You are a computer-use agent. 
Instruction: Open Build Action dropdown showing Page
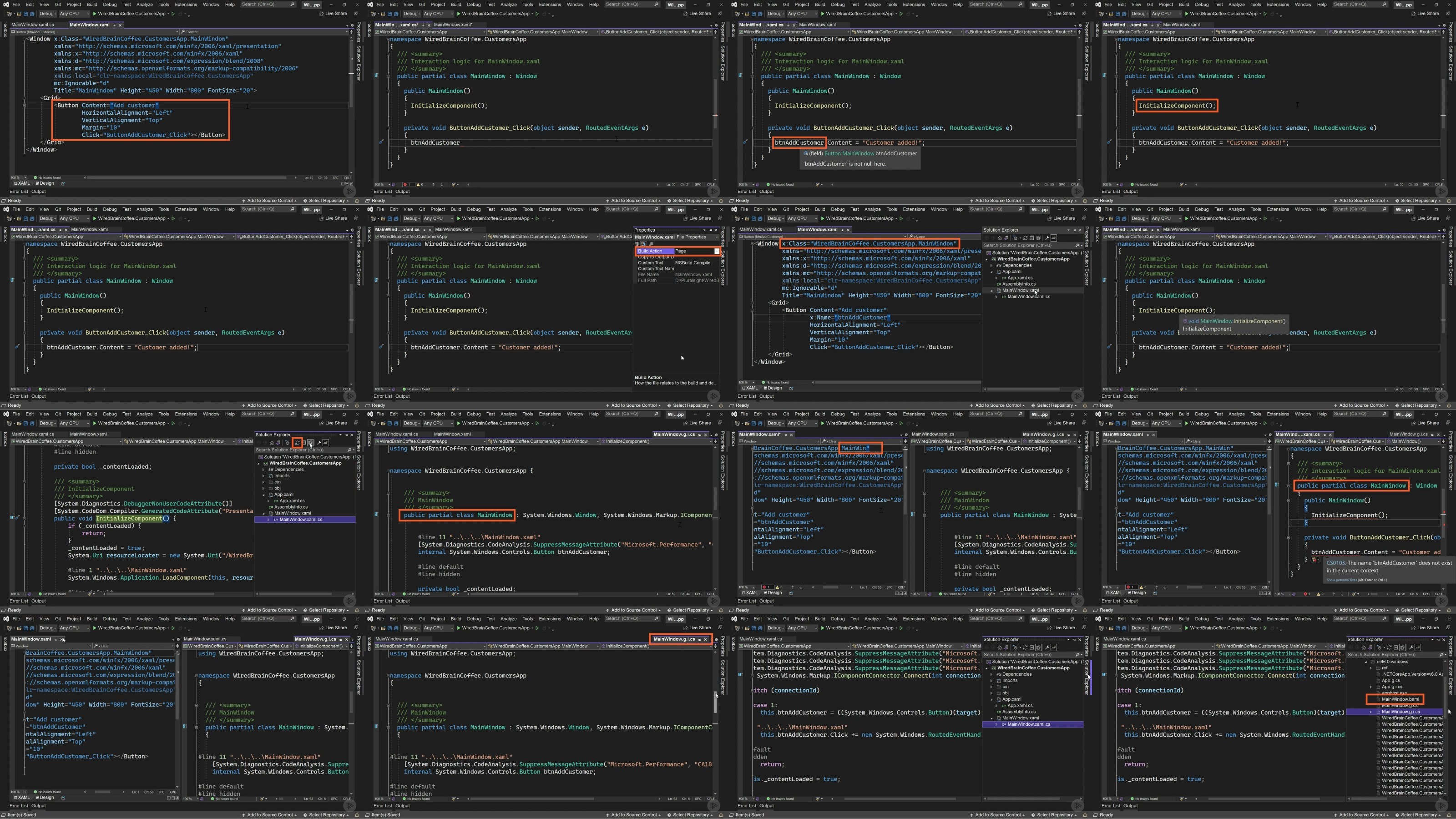[717, 251]
